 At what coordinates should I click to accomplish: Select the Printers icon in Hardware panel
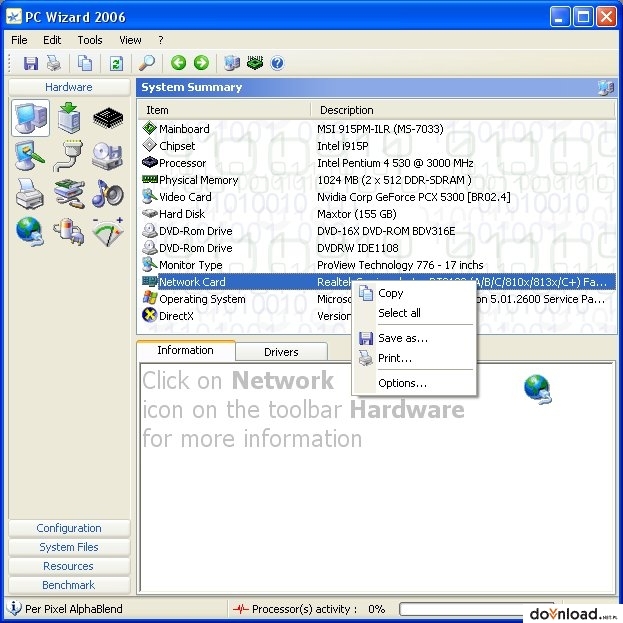(30, 194)
